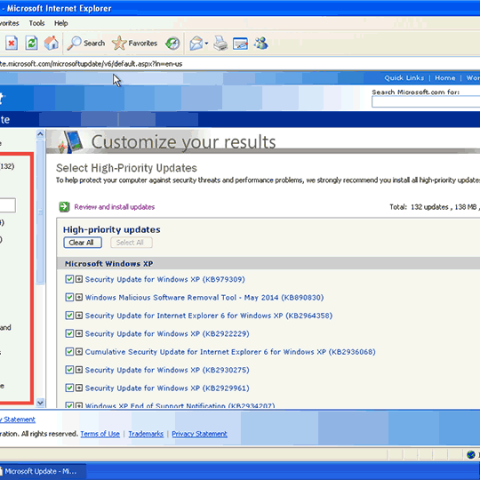This screenshot has height=480, width=480.
Task: Uncheck Security Update KB2930275 checkbox
Action: click(69, 369)
